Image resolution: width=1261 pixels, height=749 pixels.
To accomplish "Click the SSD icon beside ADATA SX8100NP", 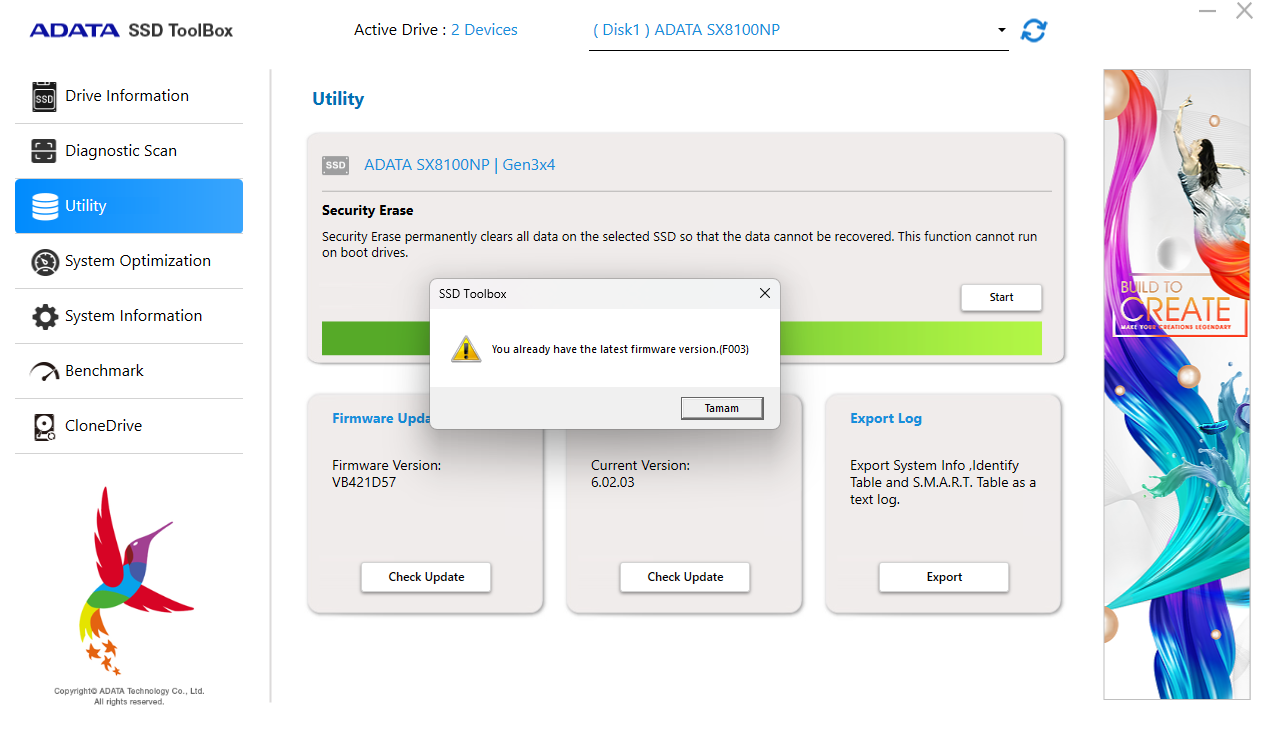I will (x=335, y=165).
